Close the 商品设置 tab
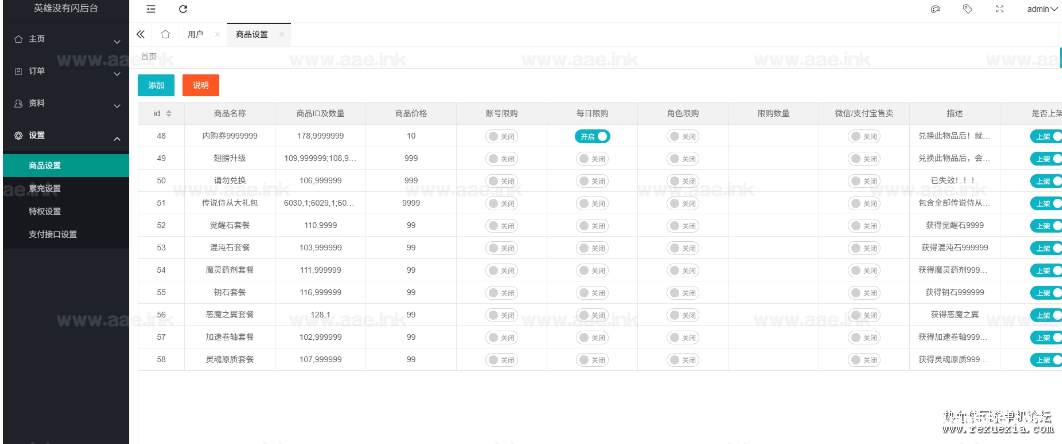 282,35
